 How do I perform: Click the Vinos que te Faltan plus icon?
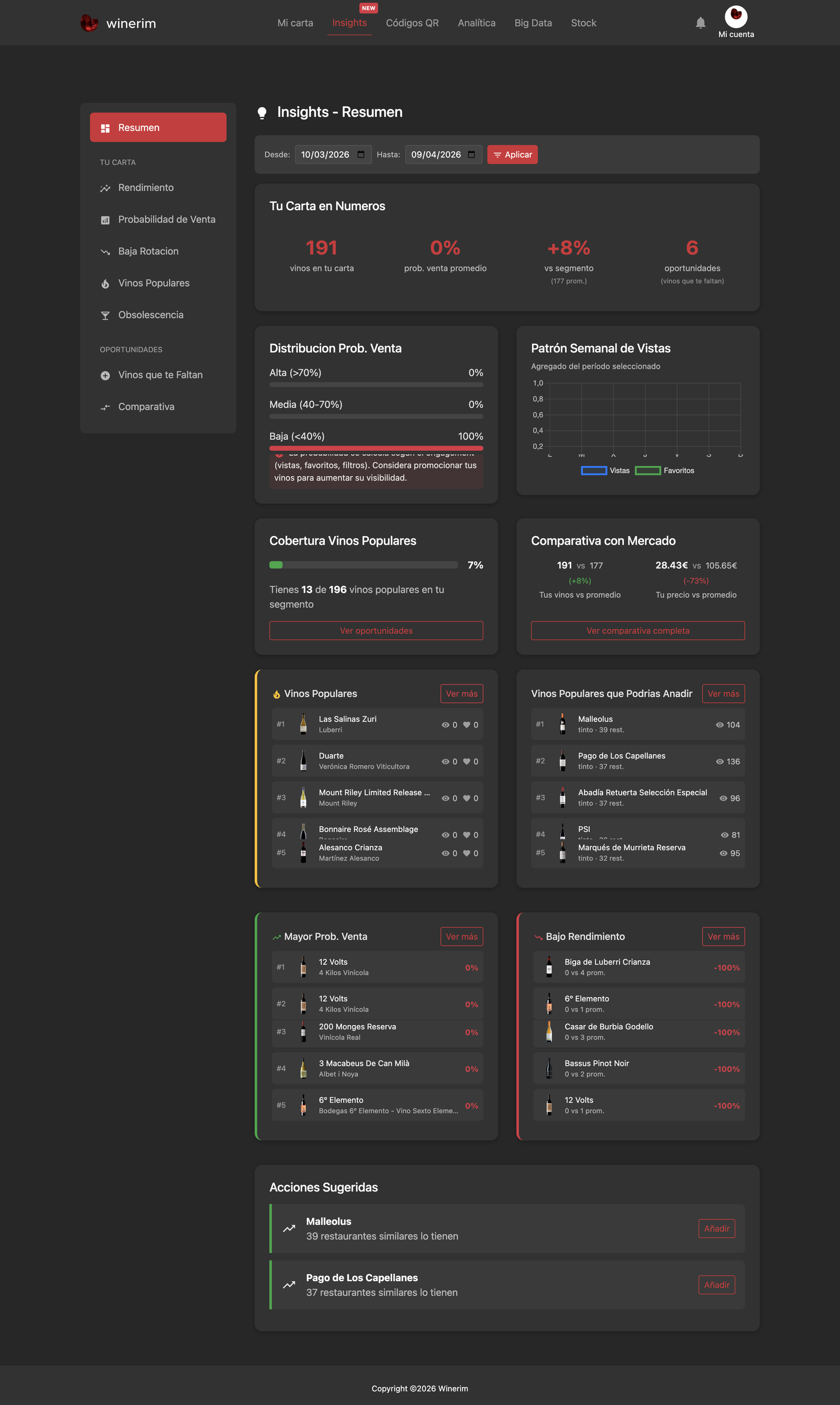click(105, 375)
